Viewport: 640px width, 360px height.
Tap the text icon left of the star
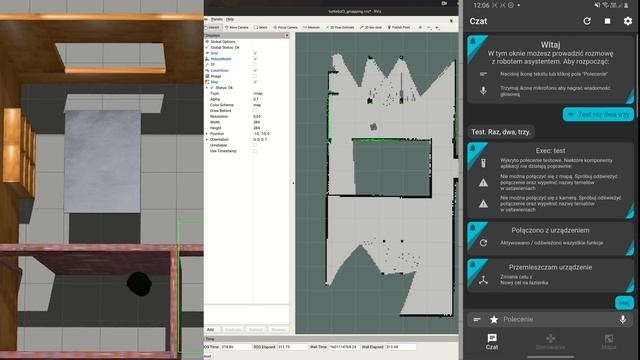pos(477,319)
